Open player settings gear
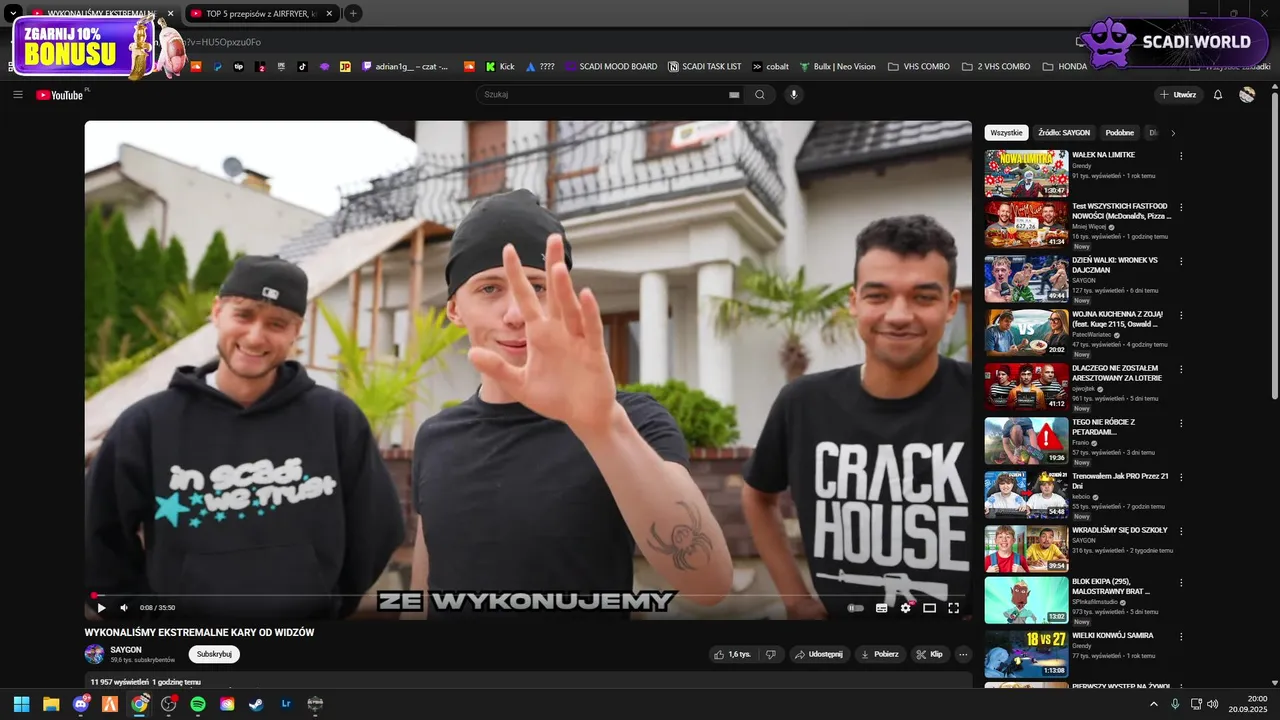This screenshot has width=1280, height=720. click(906, 607)
